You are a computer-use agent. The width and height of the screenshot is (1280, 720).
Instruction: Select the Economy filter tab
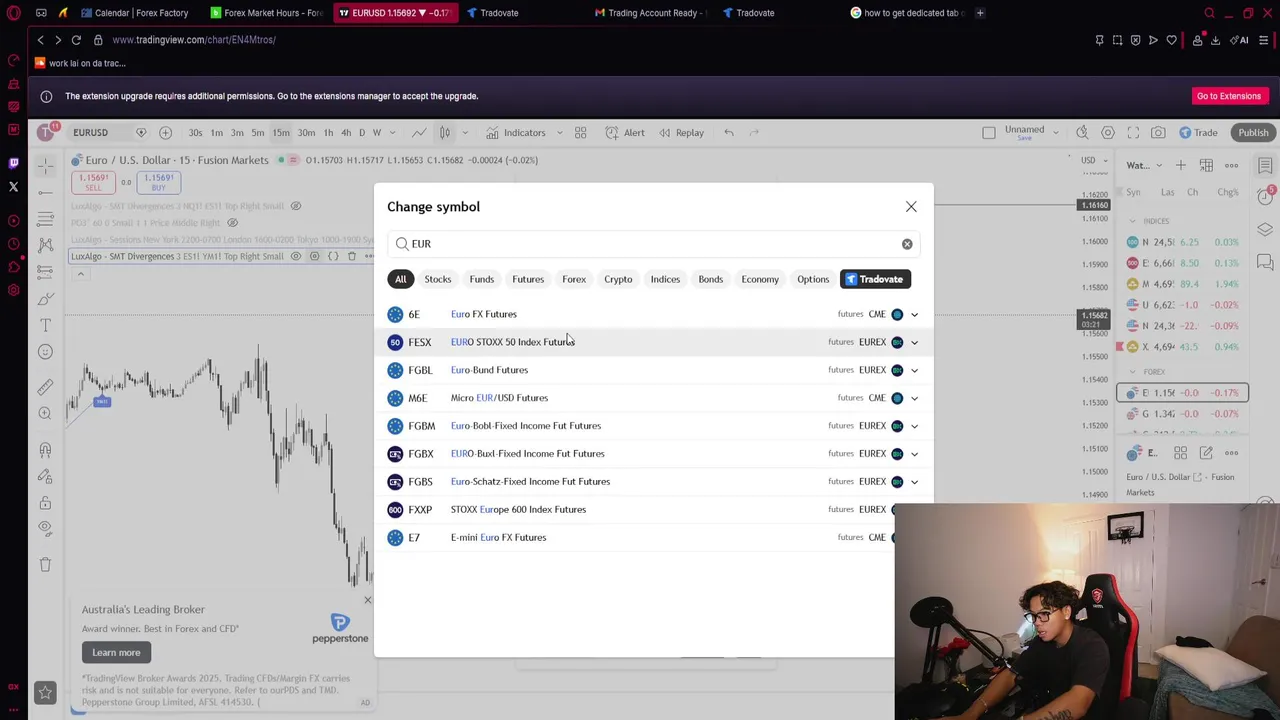click(760, 279)
